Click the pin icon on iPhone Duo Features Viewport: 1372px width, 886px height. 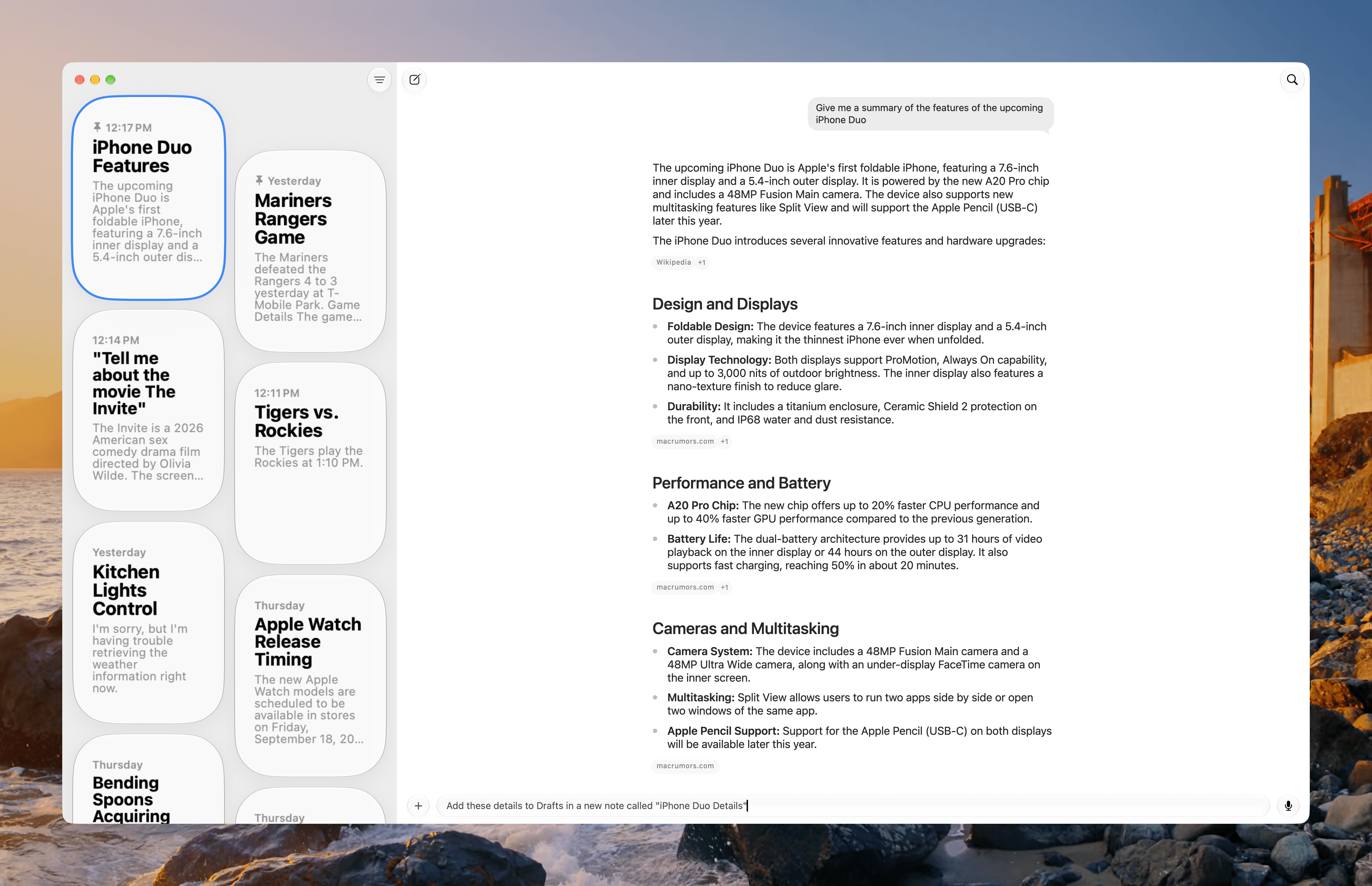pyautogui.click(x=97, y=127)
